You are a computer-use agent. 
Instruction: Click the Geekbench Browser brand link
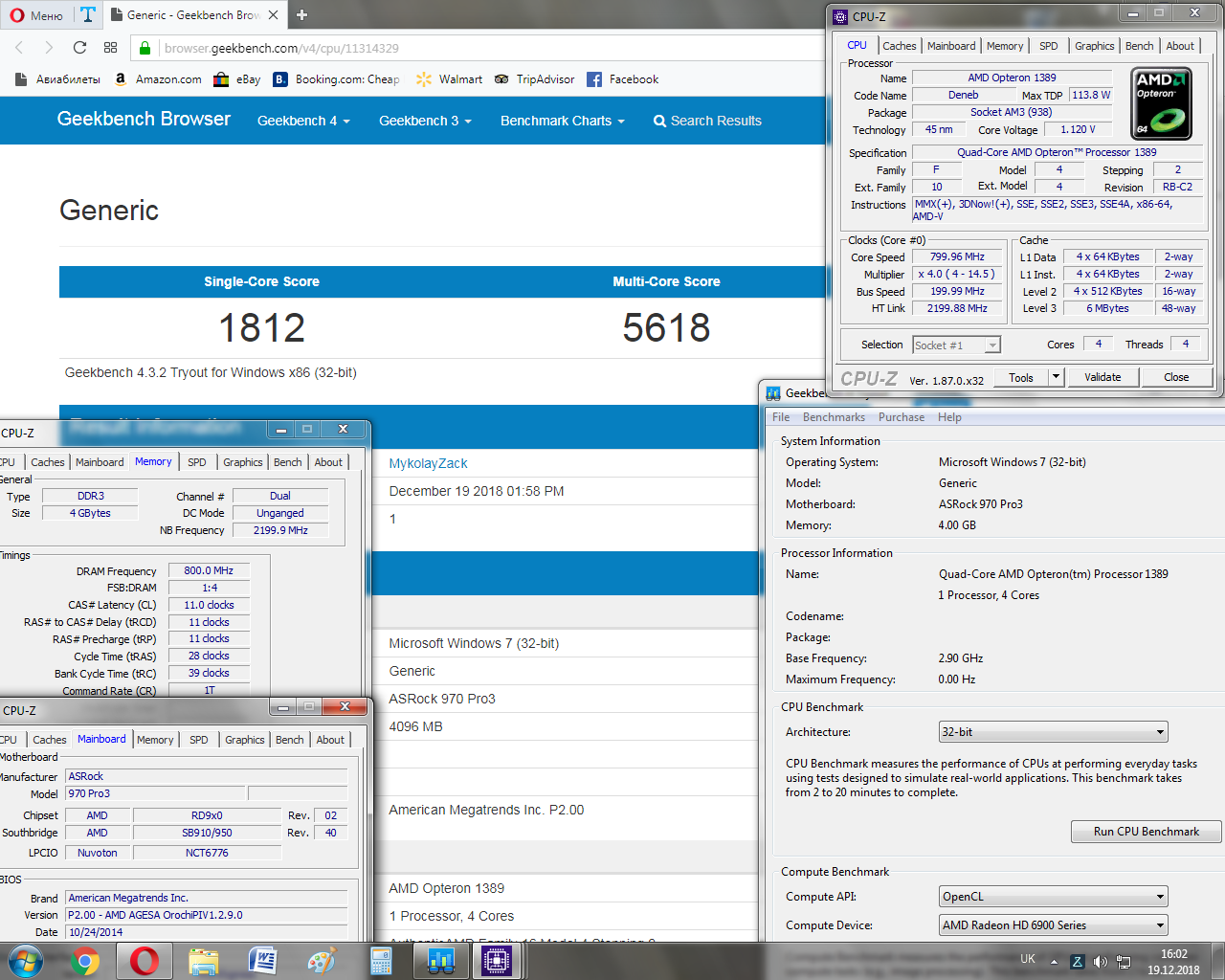pyautogui.click(x=144, y=119)
